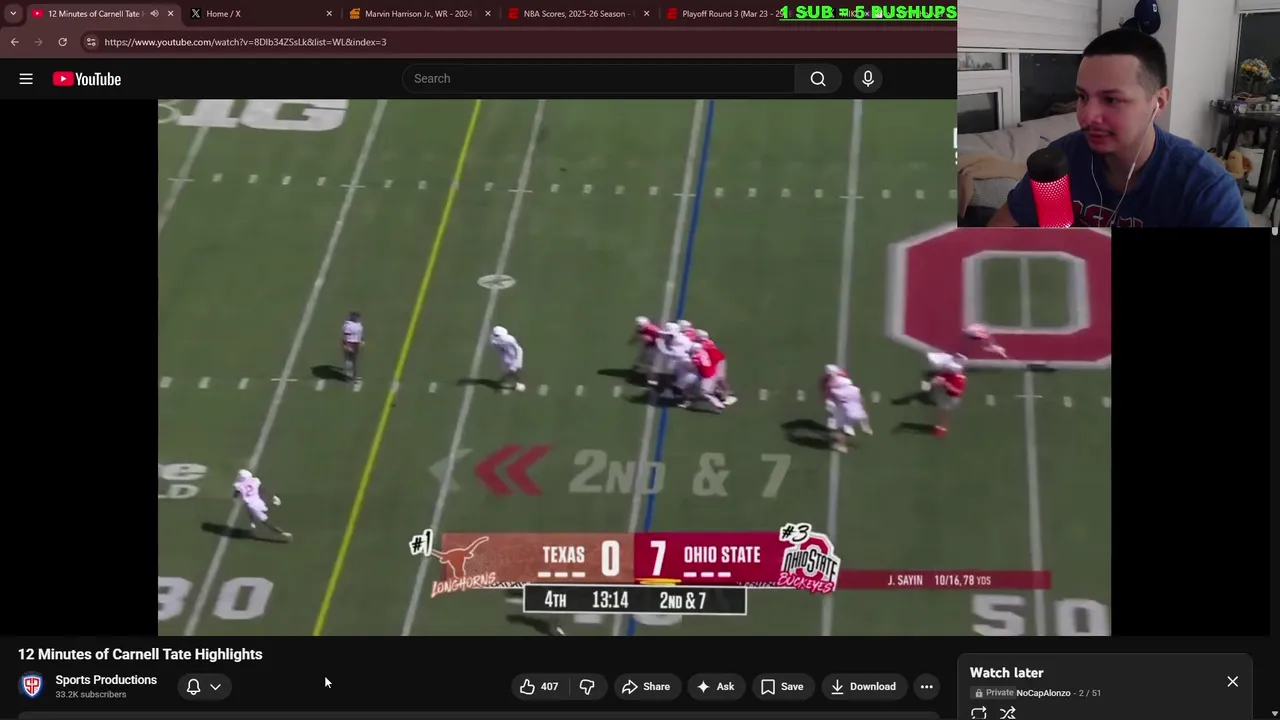Open the NoCapAlonzo playlist owner link
Image resolution: width=1280 pixels, height=720 pixels.
1043,693
